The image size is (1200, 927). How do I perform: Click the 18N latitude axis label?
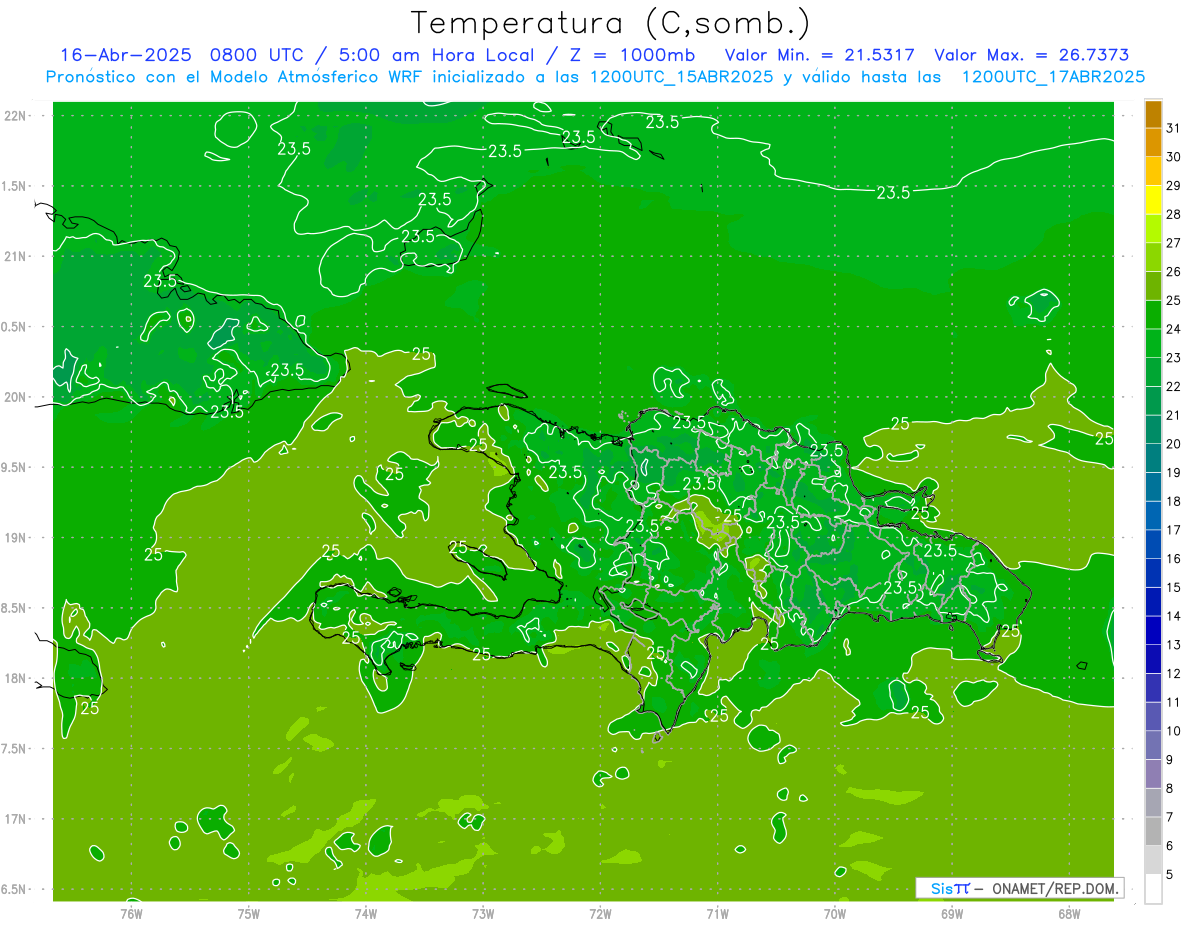pos(17,679)
